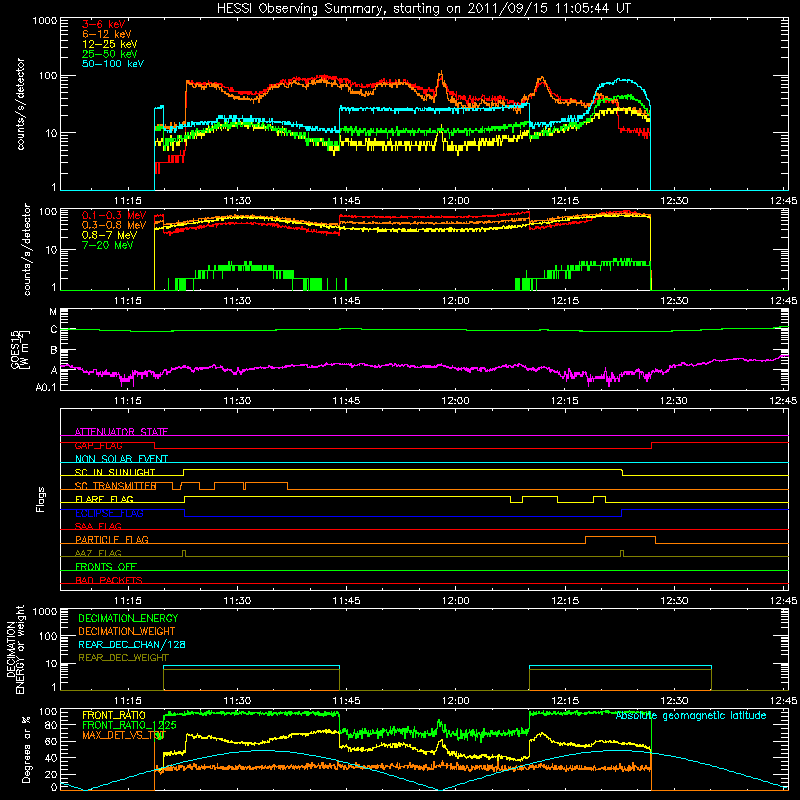Click the orange MAX_DET_VS_TOT legend label

point(124,735)
